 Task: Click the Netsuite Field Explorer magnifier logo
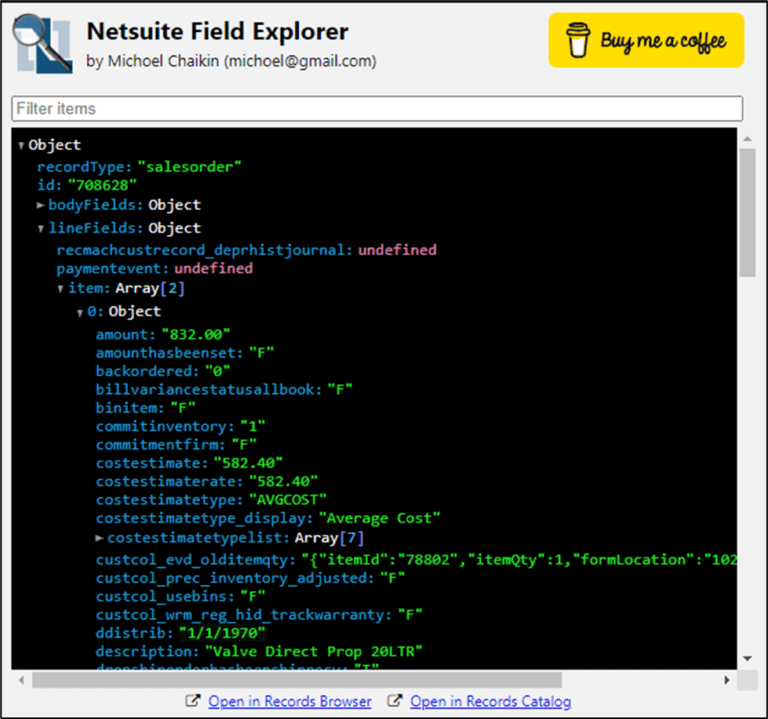click(43, 44)
